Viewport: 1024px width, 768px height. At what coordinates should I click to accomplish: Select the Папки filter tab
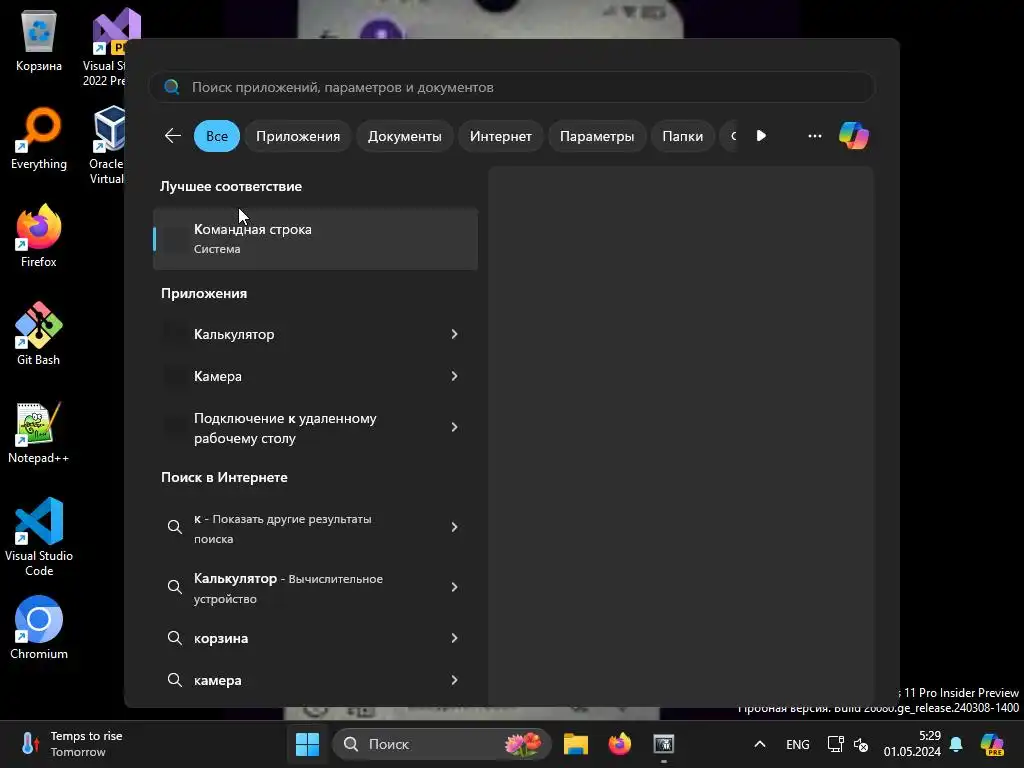[x=682, y=136]
